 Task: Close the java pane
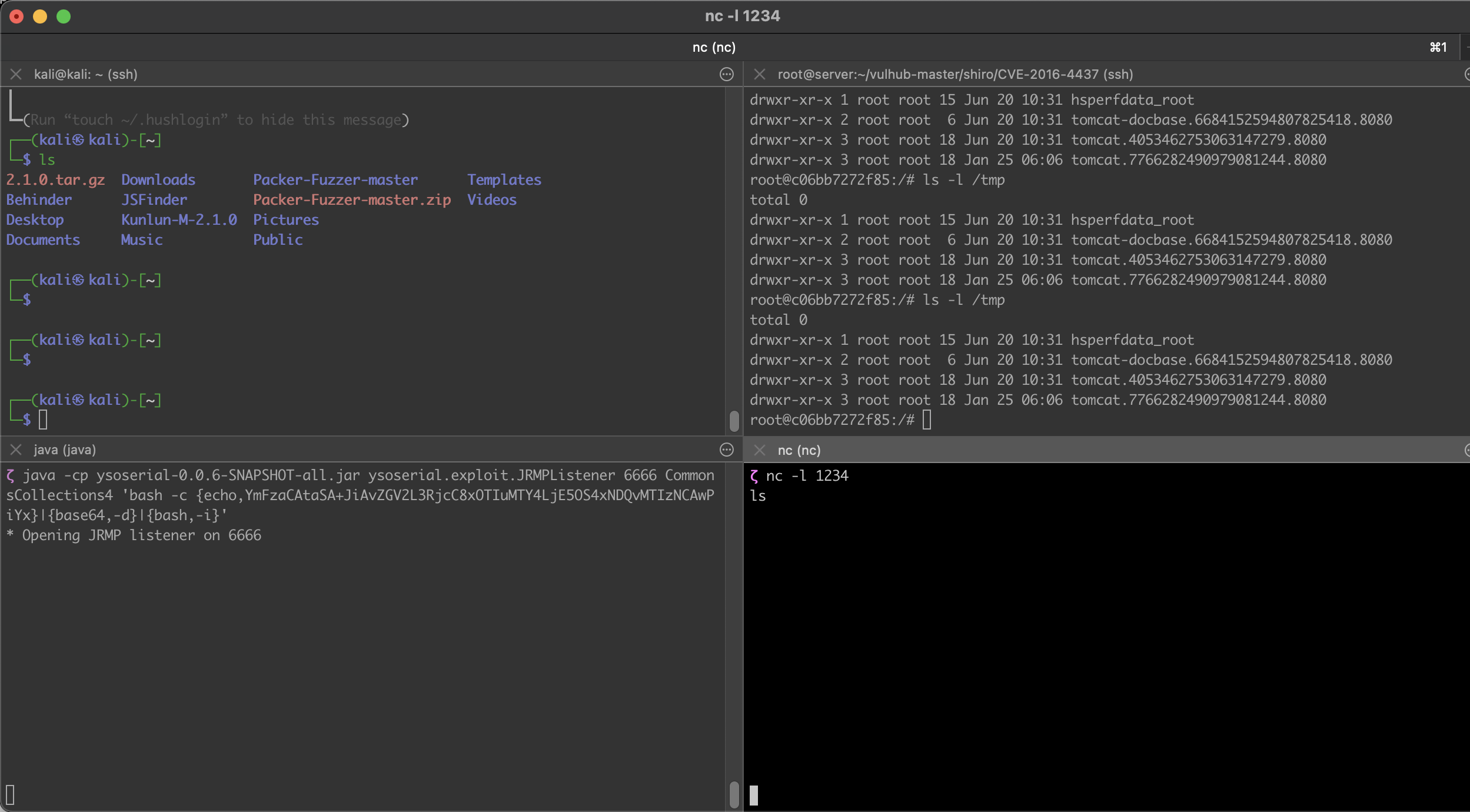point(16,450)
